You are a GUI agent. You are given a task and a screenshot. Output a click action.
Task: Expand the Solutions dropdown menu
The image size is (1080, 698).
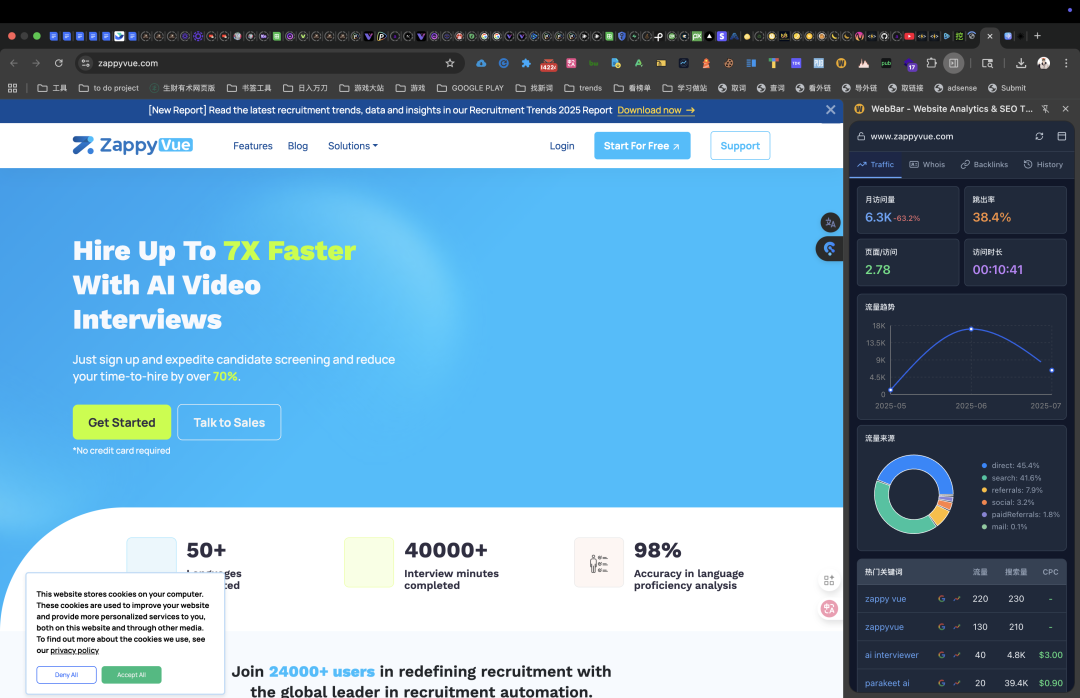tap(353, 145)
